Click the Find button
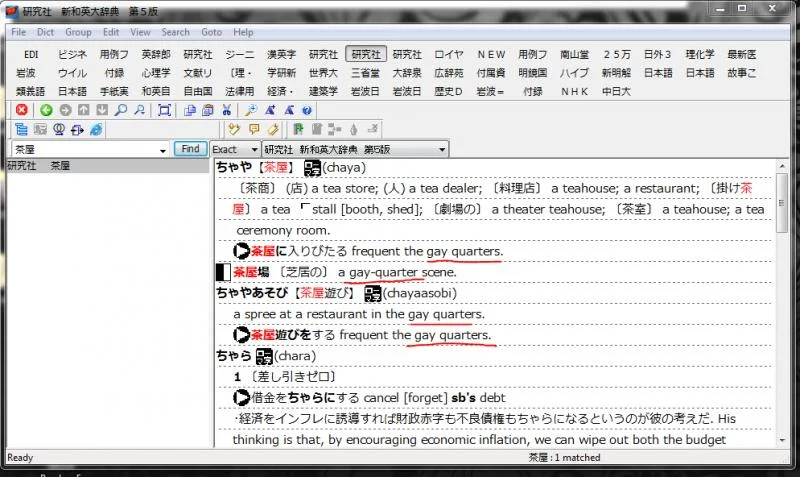The height and width of the screenshot is (477, 800). (x=190, y=149)
